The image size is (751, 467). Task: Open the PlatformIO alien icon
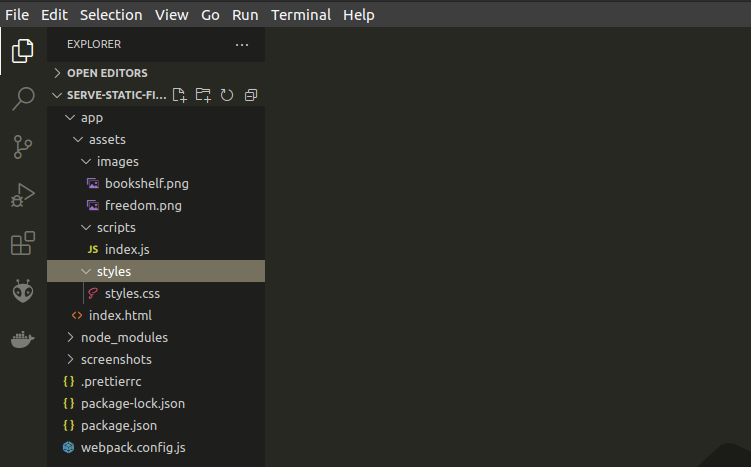[23, 291]
